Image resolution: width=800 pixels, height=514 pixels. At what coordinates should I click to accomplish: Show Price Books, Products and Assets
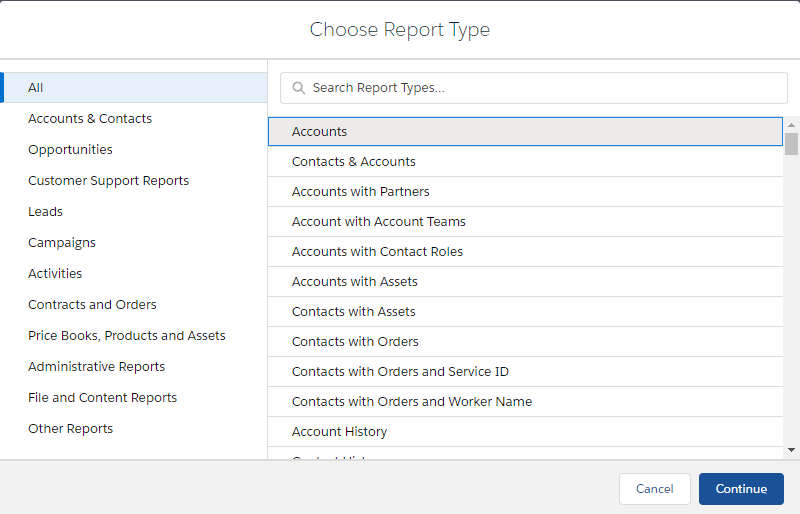127,336
